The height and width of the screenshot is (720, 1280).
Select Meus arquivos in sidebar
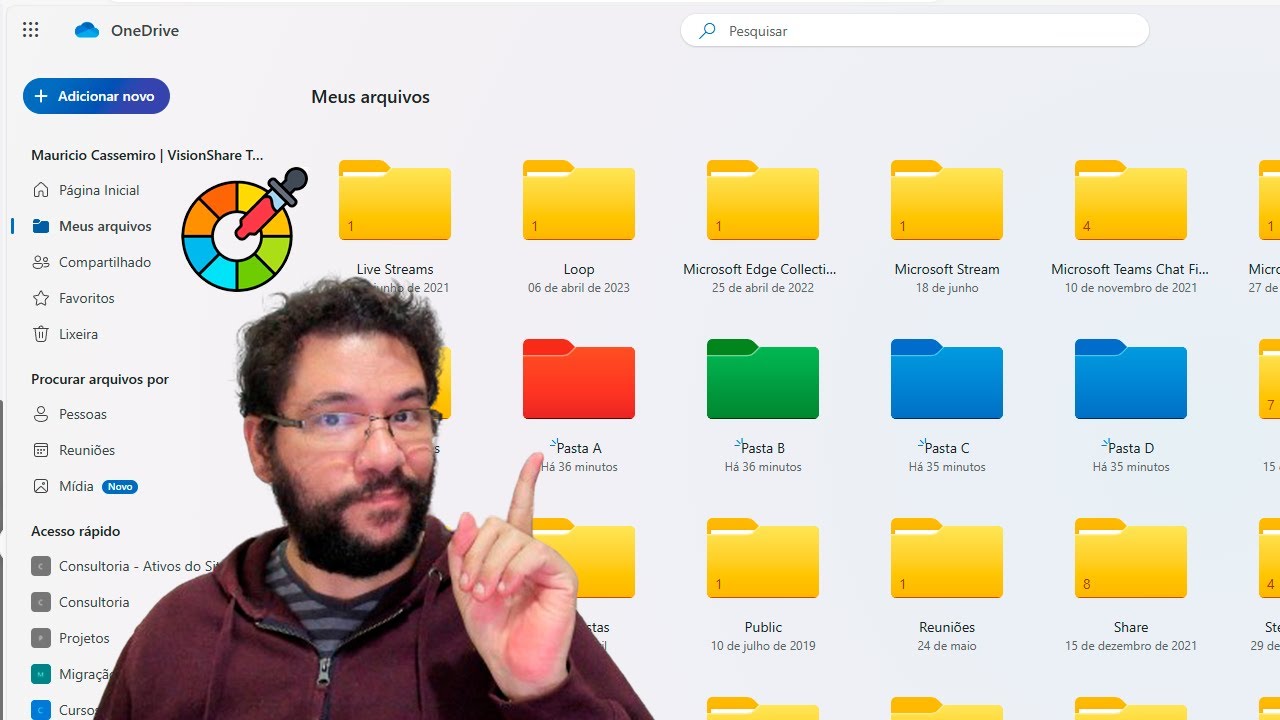[x=105, y=226]
